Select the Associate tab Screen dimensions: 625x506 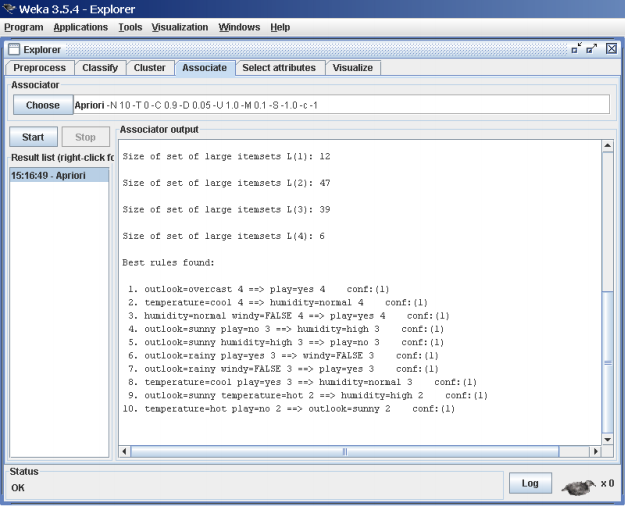pyautogui.click(x=204, y=68)
